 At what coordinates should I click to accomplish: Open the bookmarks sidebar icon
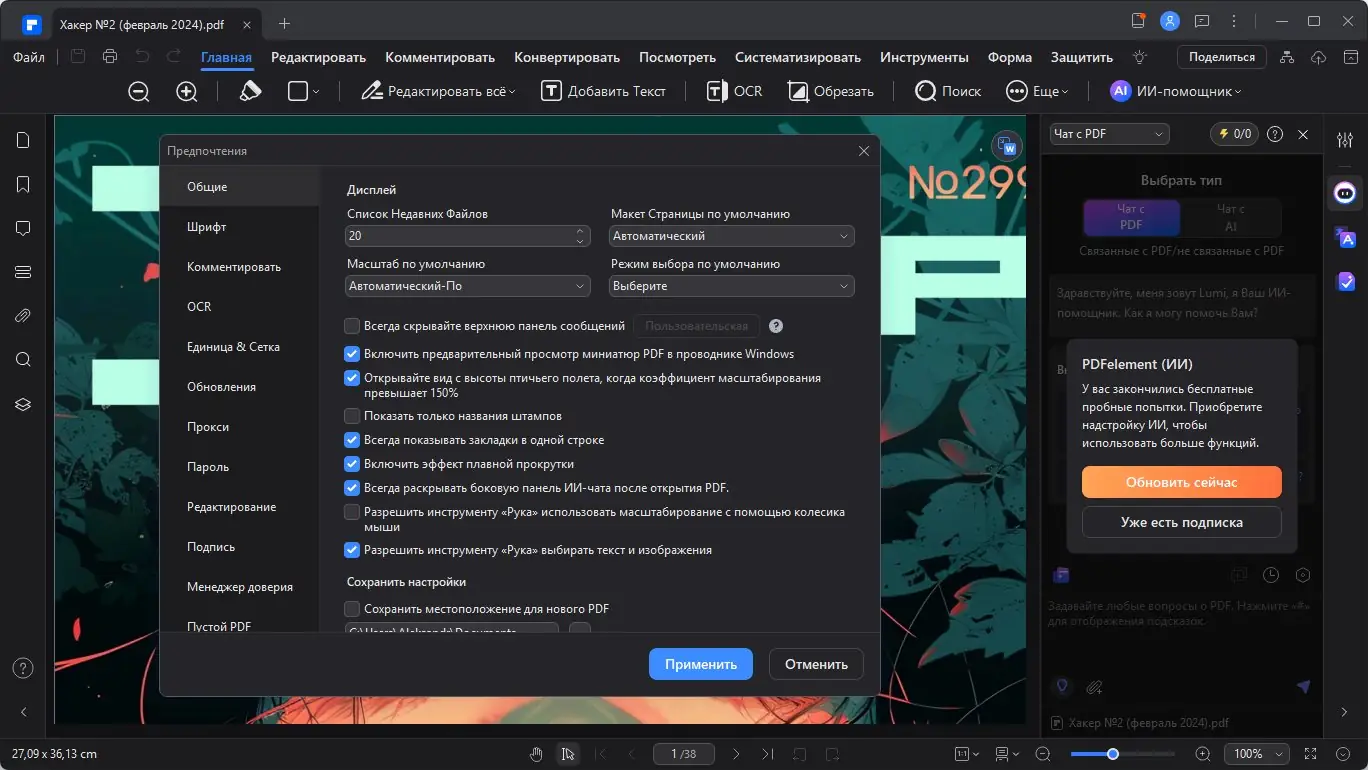(x=23, y=184)
